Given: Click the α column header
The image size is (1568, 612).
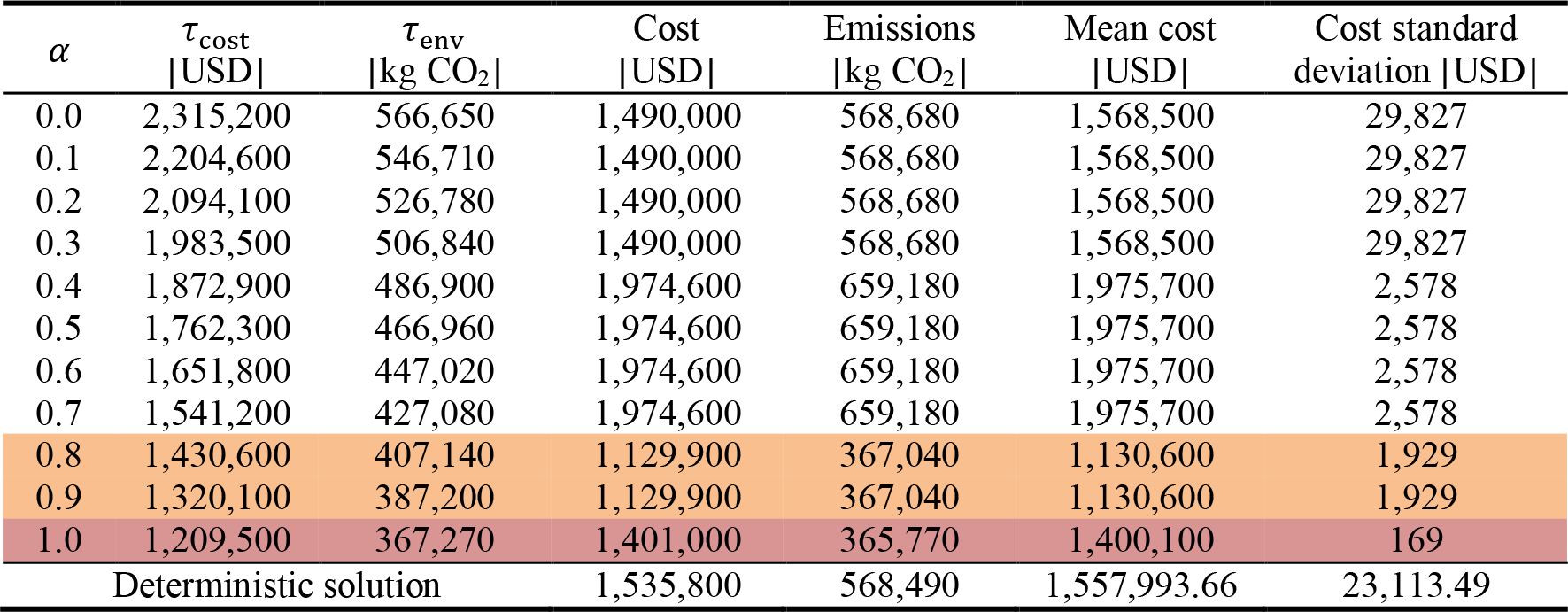Looking at the screenshot, I should pos(58,51).
